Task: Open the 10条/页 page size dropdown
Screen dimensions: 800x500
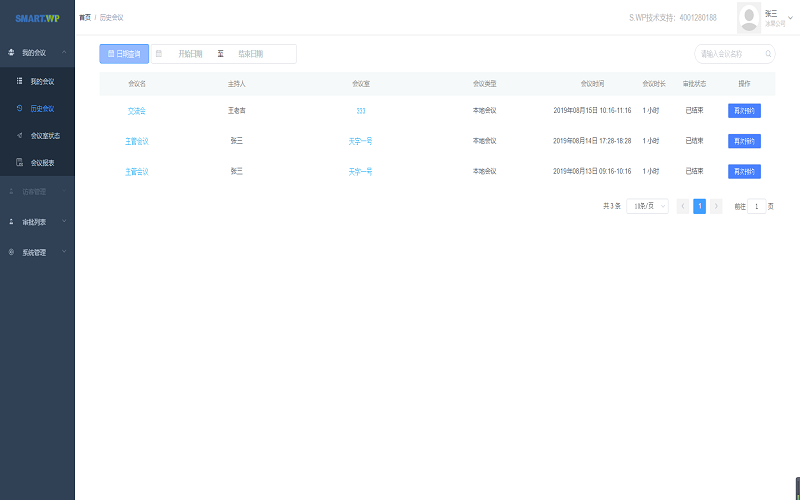Action: (647, 206)
